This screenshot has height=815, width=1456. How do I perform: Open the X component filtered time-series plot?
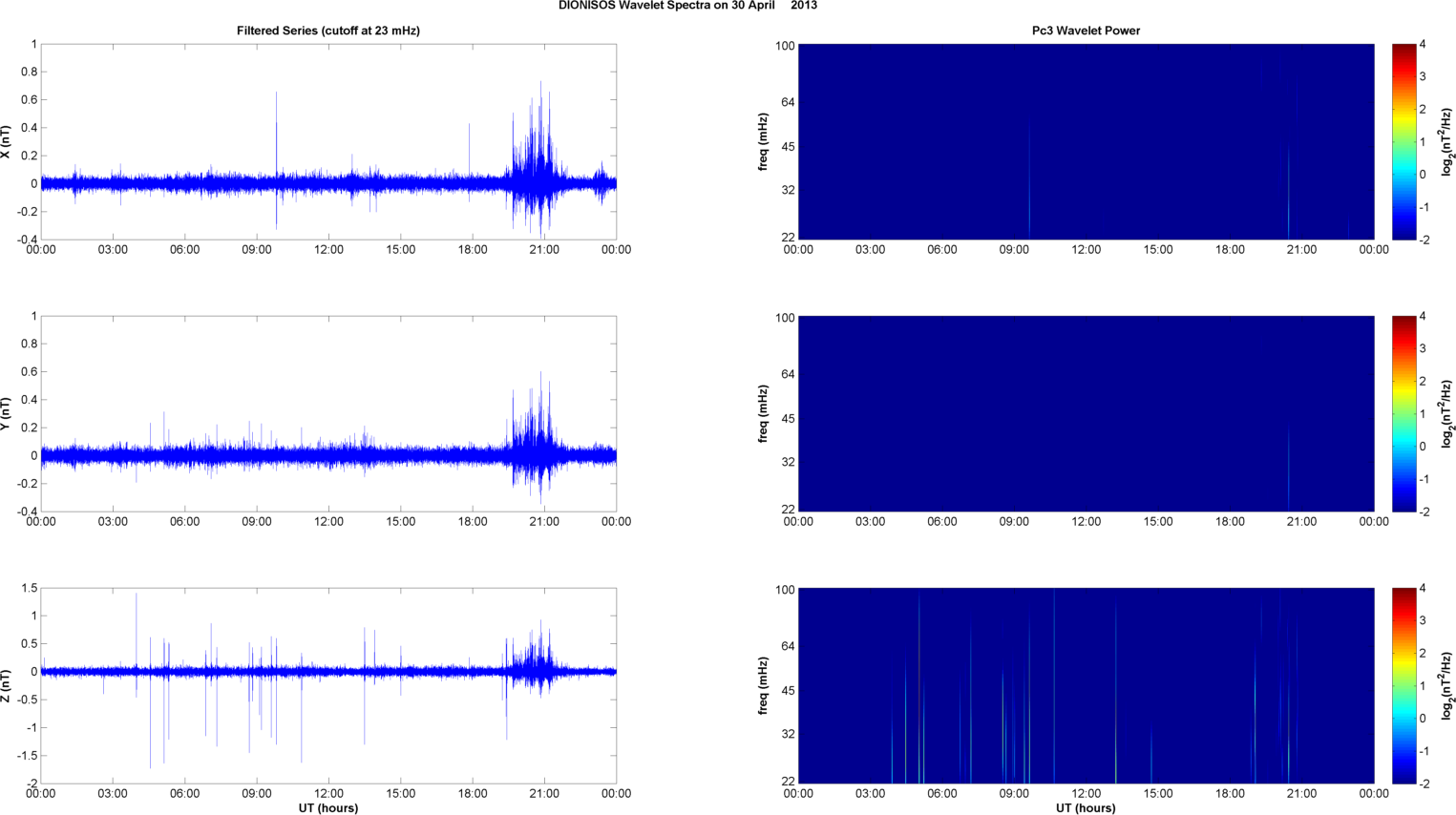(x=328, y=142)
